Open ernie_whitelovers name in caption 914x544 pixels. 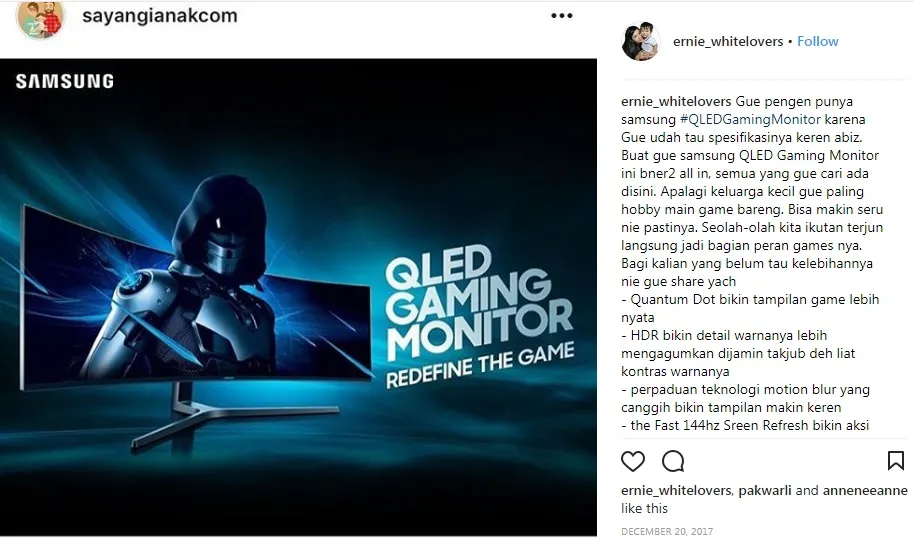click(676, 101)
